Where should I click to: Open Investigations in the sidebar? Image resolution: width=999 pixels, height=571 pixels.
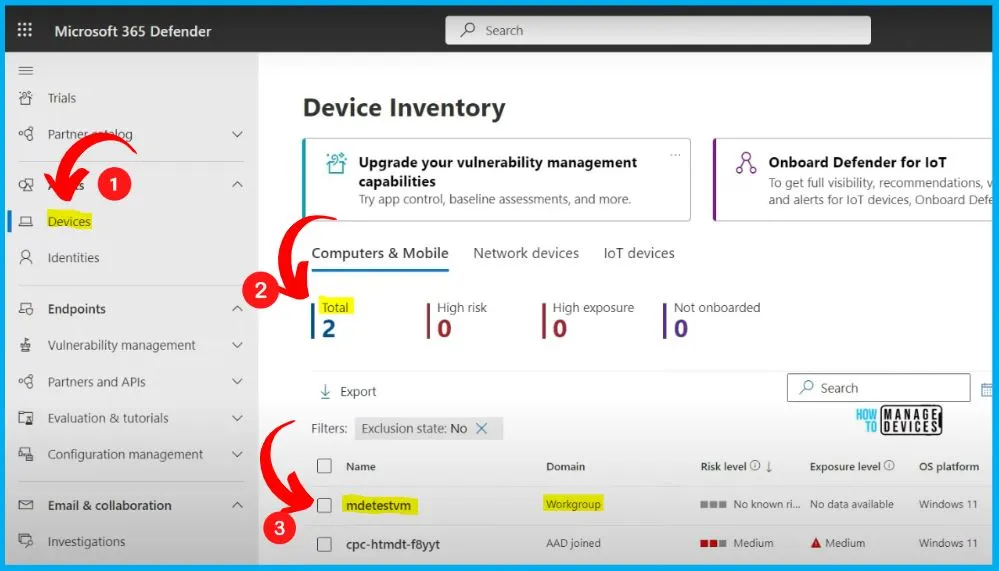[87, 542]
